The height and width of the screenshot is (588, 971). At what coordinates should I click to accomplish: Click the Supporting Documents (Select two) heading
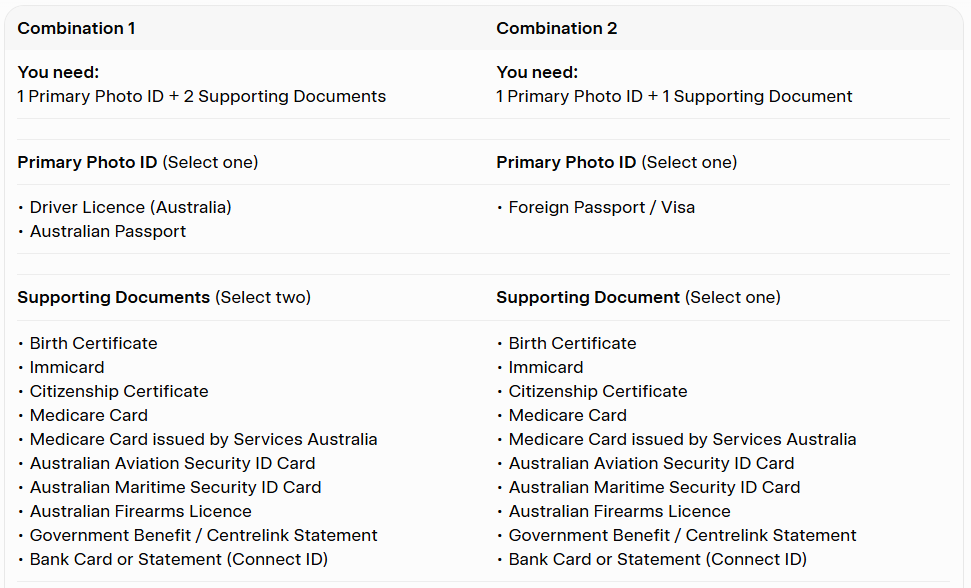164,298
